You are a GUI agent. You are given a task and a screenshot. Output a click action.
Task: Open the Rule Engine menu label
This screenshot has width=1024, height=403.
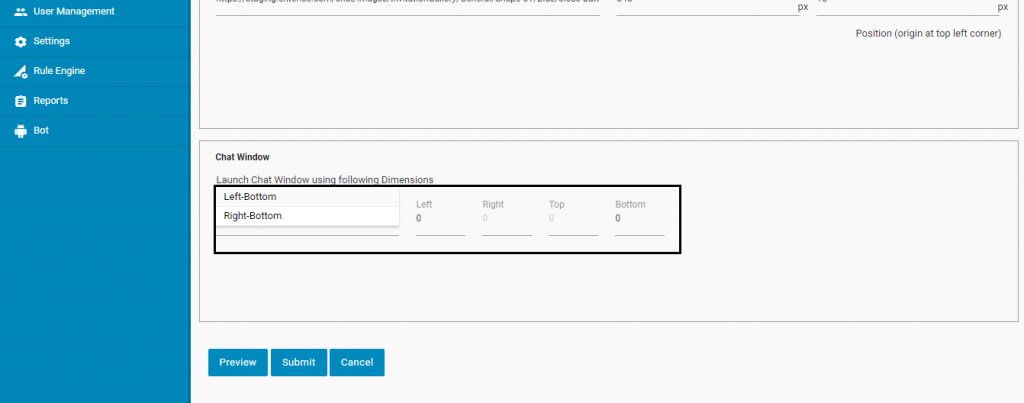click(x=59, y=71)
